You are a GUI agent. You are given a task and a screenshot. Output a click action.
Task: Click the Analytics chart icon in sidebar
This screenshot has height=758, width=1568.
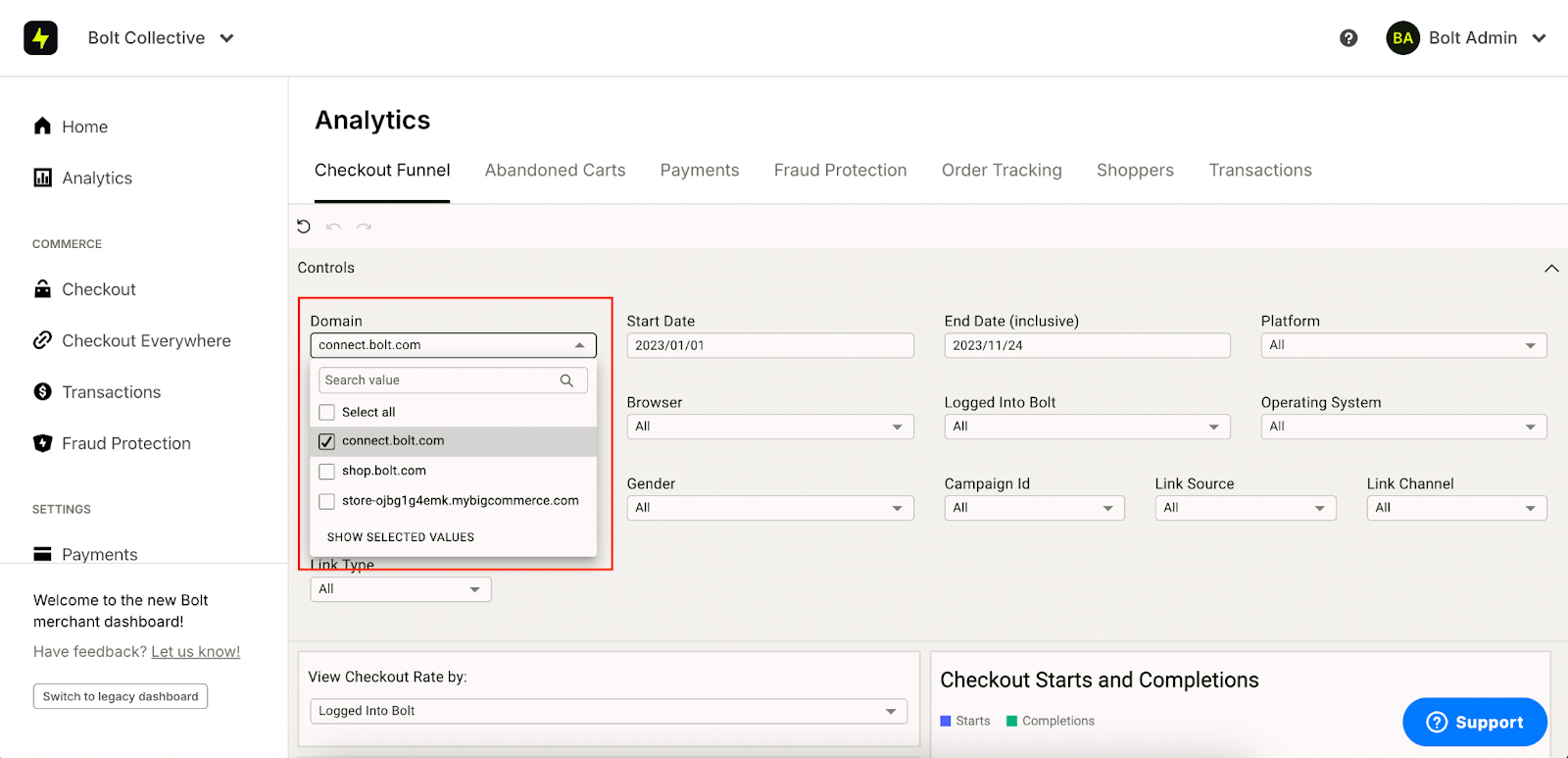pos(42,177)
